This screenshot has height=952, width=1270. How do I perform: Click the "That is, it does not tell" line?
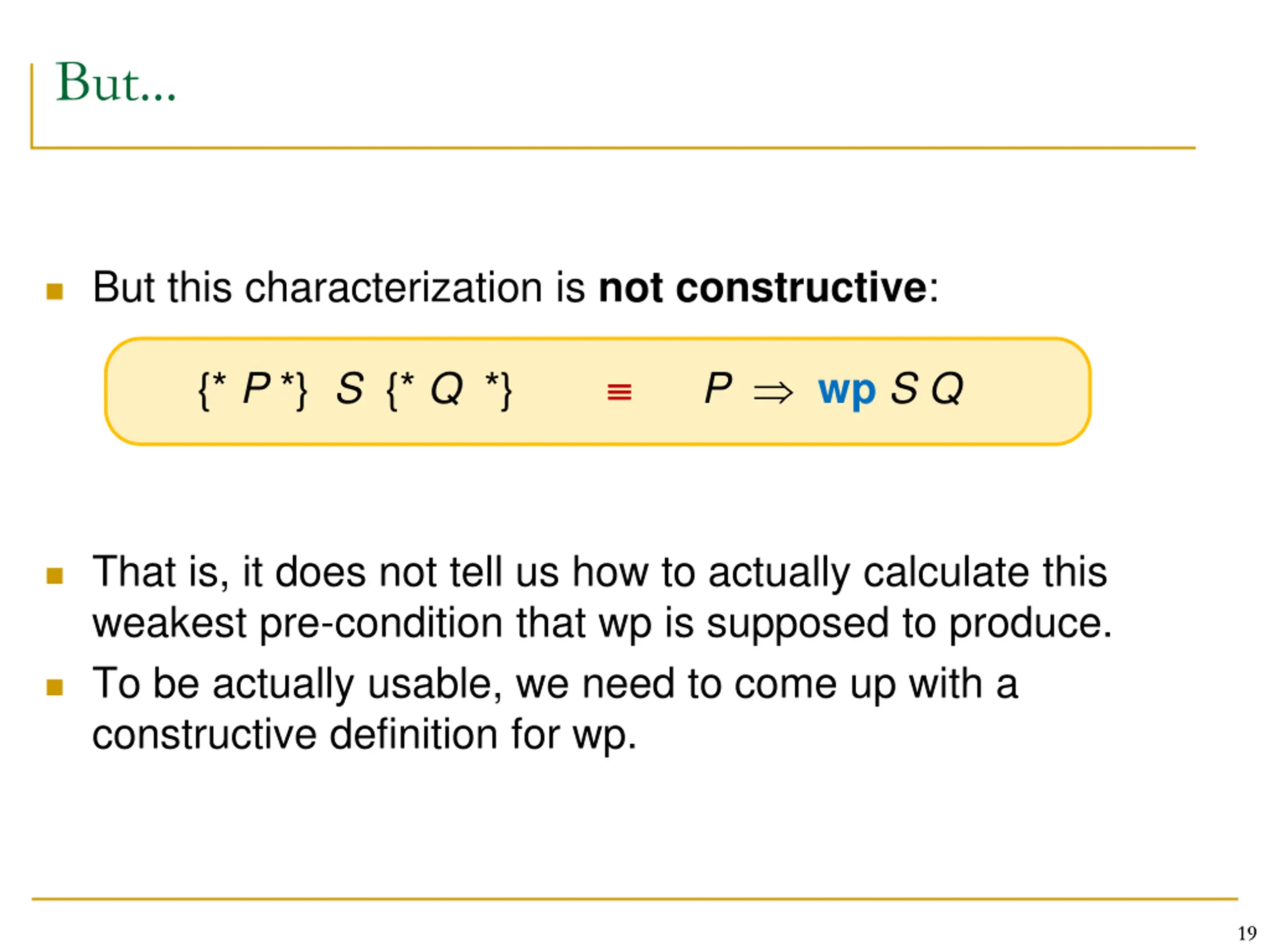(599, 573)
